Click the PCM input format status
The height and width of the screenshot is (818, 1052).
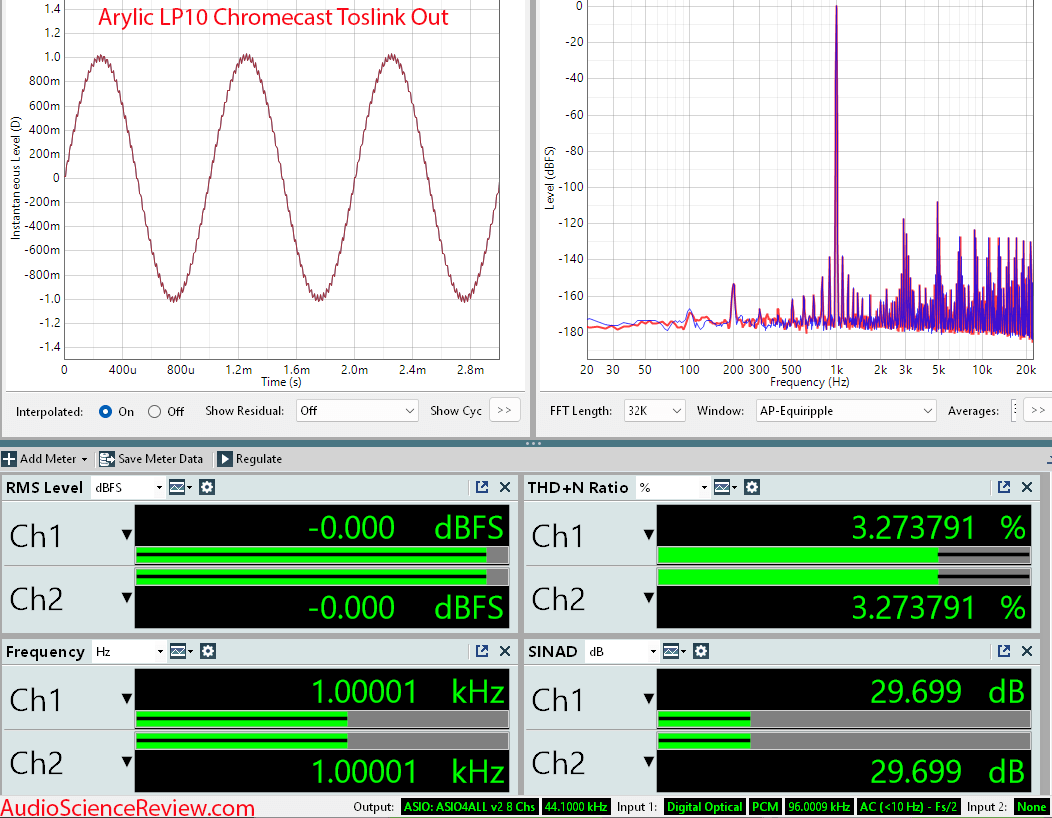point(765,807)
